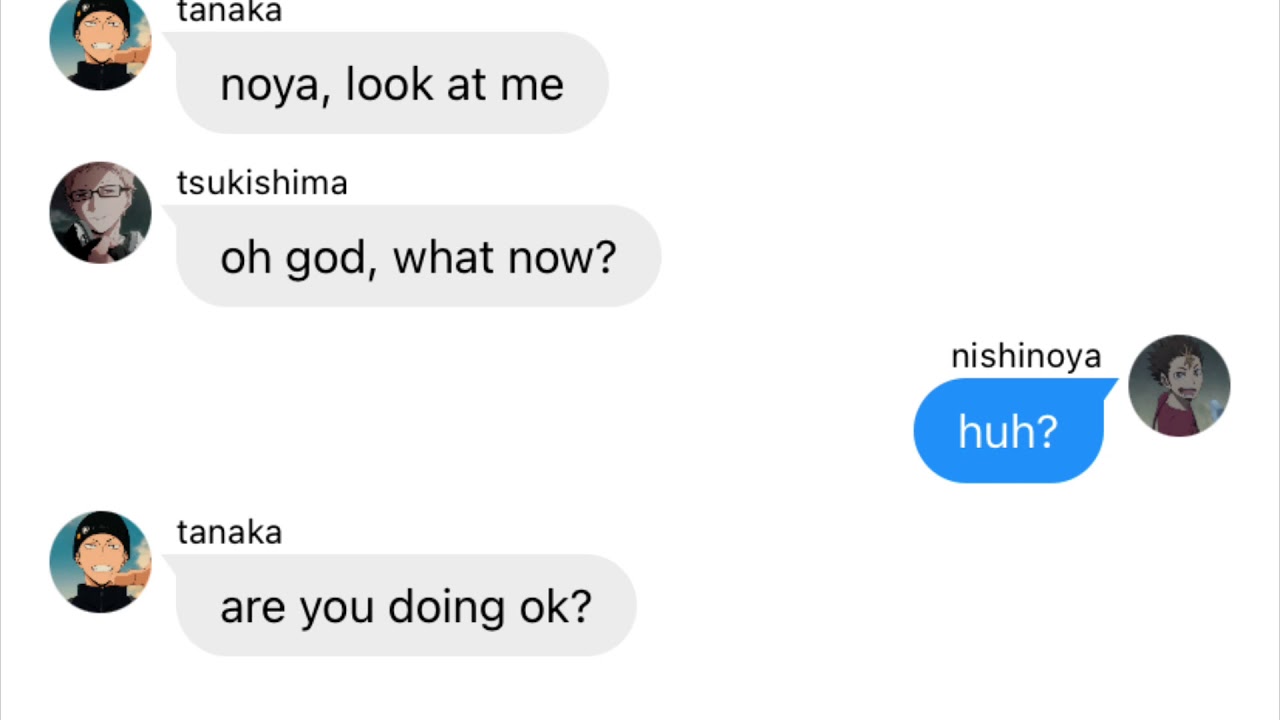Click the nishinoya sender name label
1280x720 pixels.
(1026, 356)
